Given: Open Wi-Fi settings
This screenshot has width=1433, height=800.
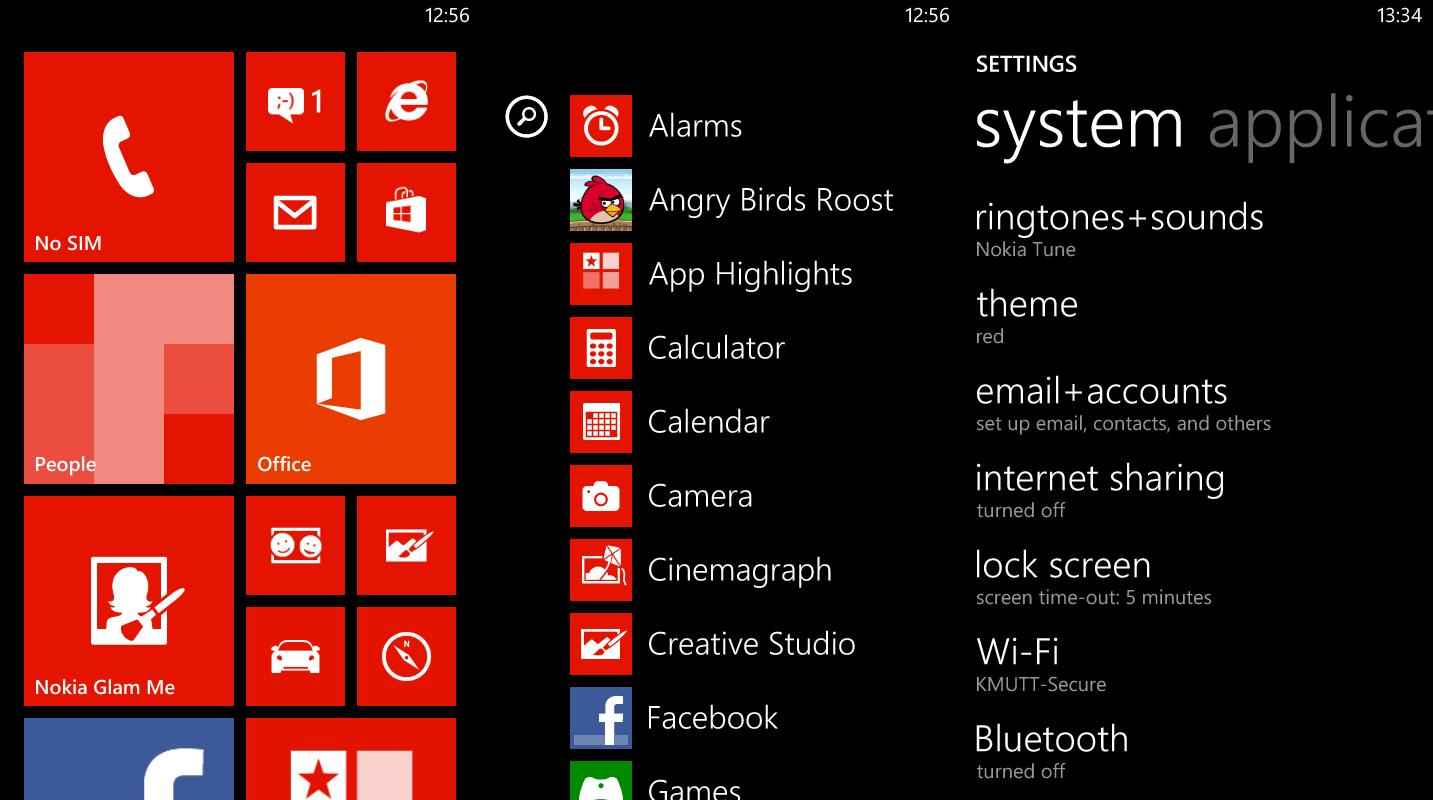Looking at the screenshot, I should [x=1041, y=664].
